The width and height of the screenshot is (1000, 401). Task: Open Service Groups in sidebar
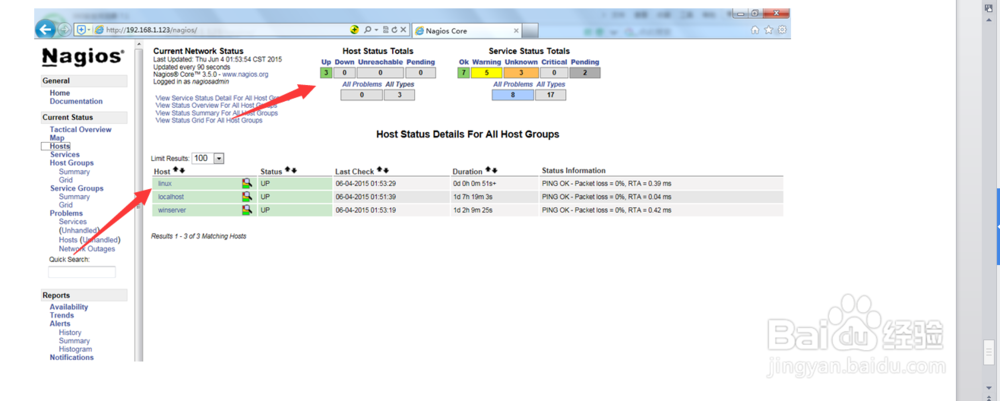(77, 189)
